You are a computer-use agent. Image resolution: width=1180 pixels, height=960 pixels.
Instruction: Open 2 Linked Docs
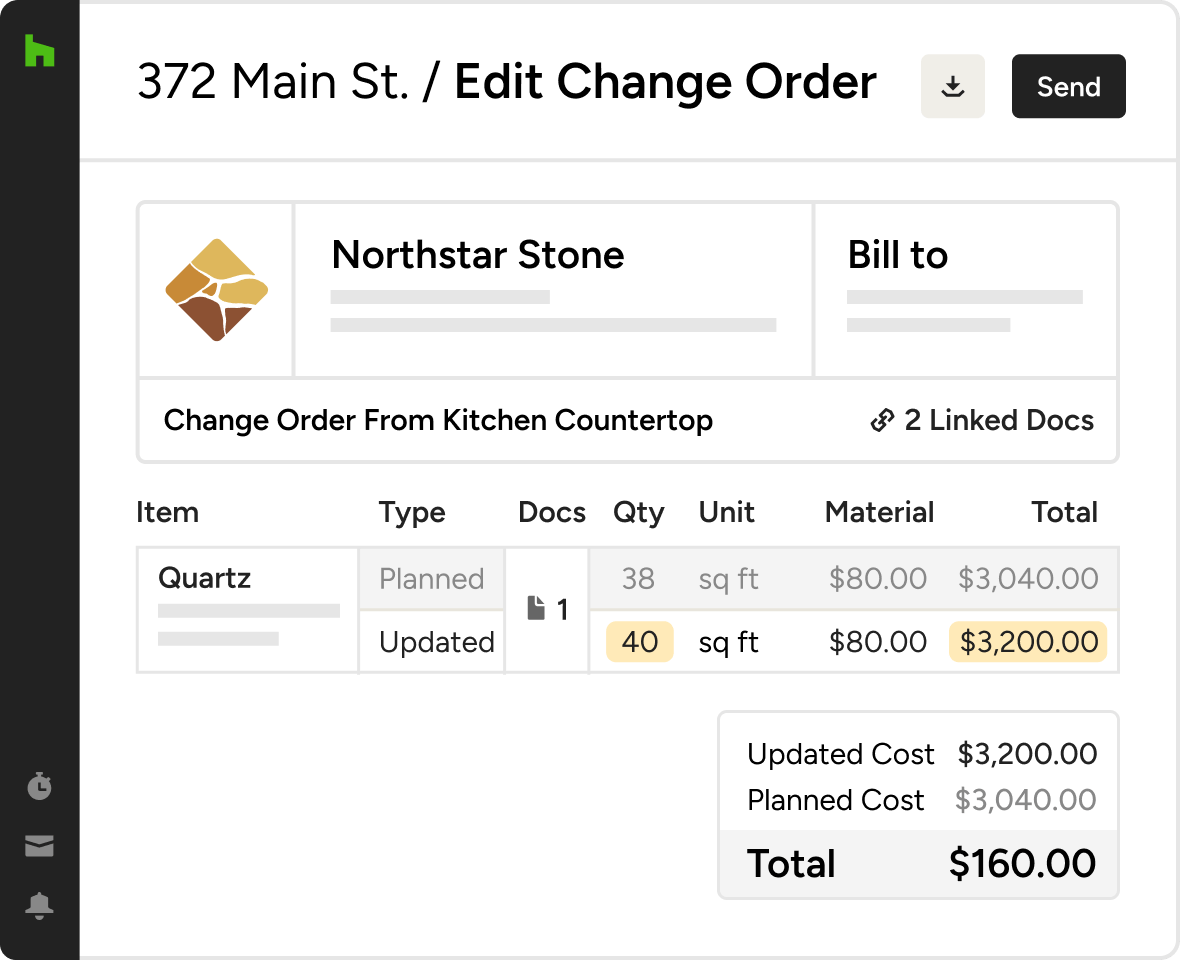click(998, 421)
